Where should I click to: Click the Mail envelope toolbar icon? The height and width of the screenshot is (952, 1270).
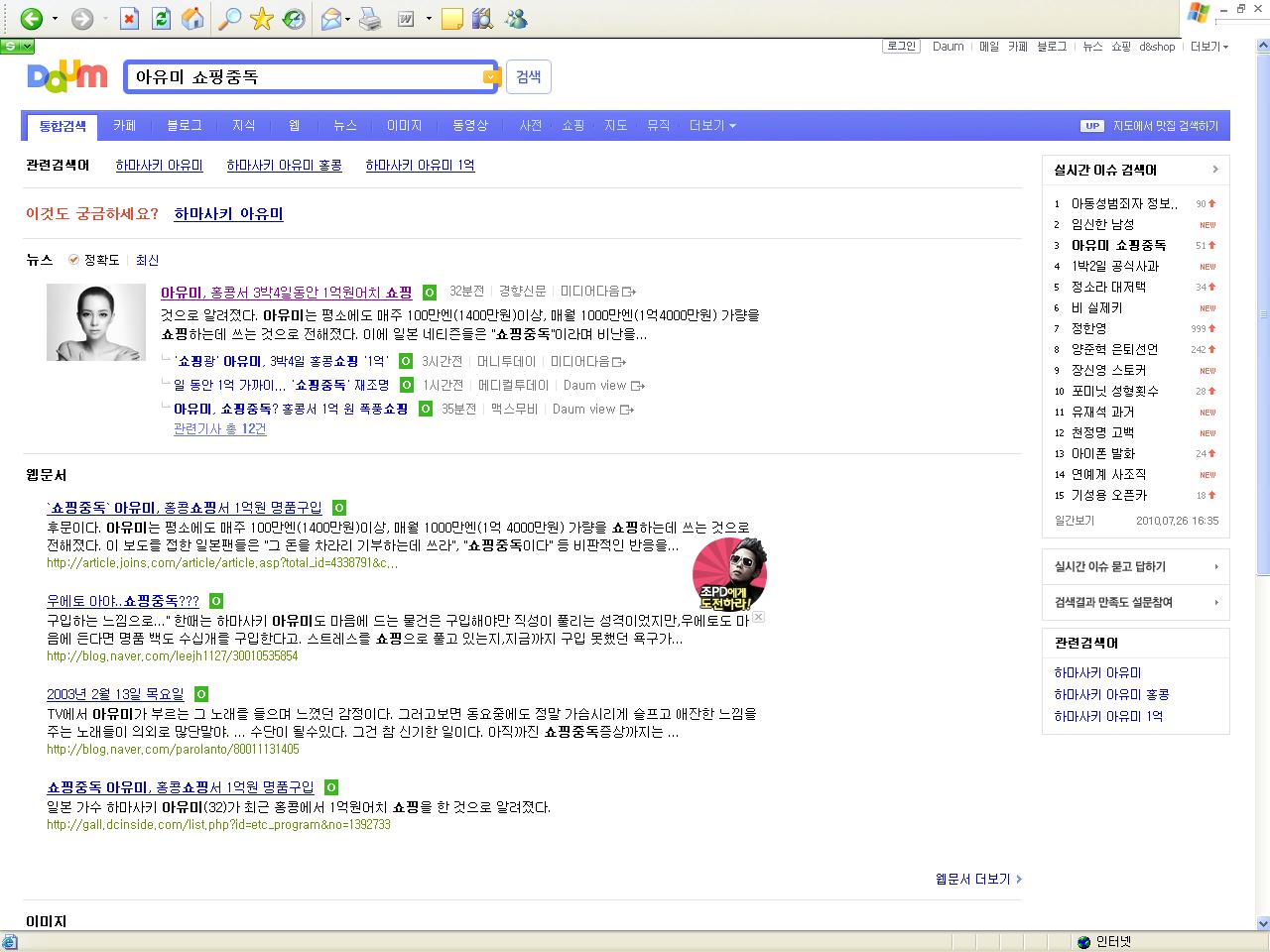331,19
